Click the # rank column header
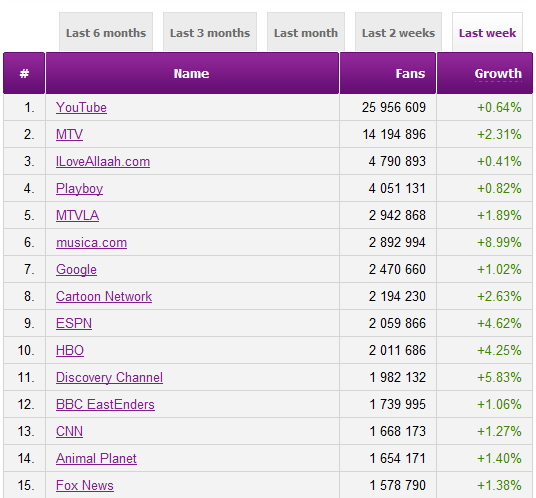The width and height of the screenshot is (536, 498). (x=24, y=73)
